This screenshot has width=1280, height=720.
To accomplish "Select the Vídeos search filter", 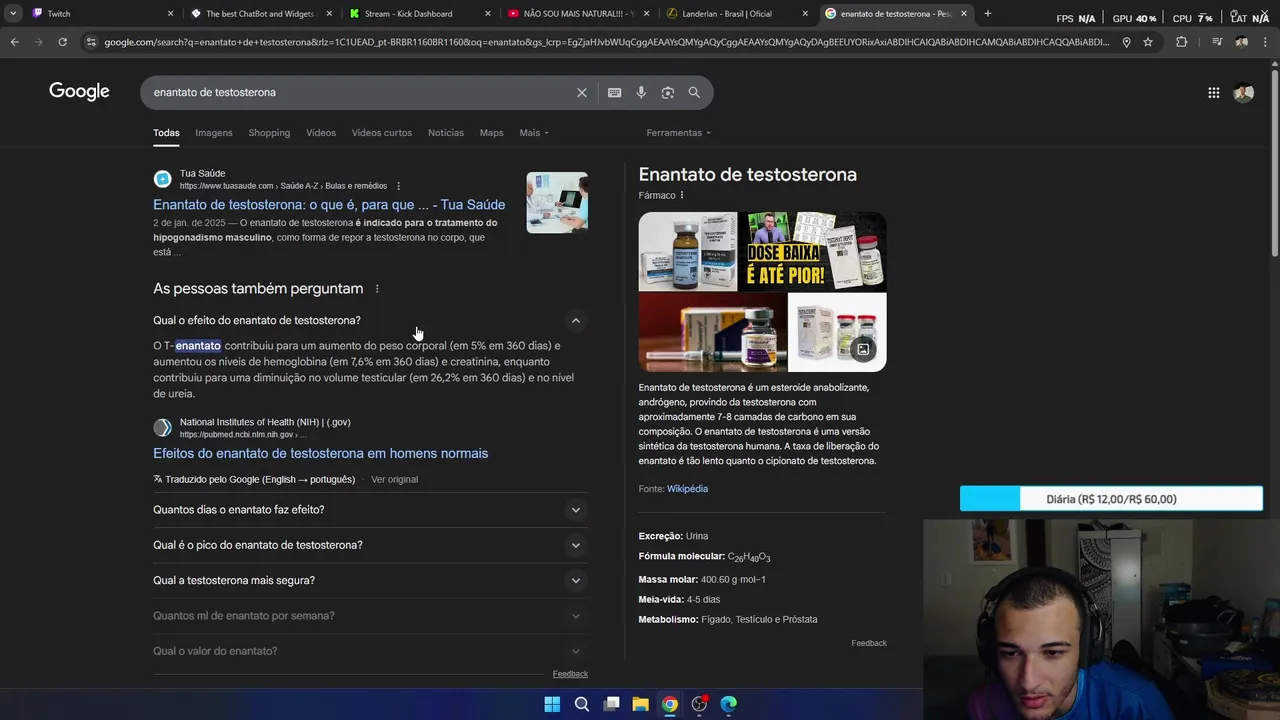I will (x=321, y=133).
